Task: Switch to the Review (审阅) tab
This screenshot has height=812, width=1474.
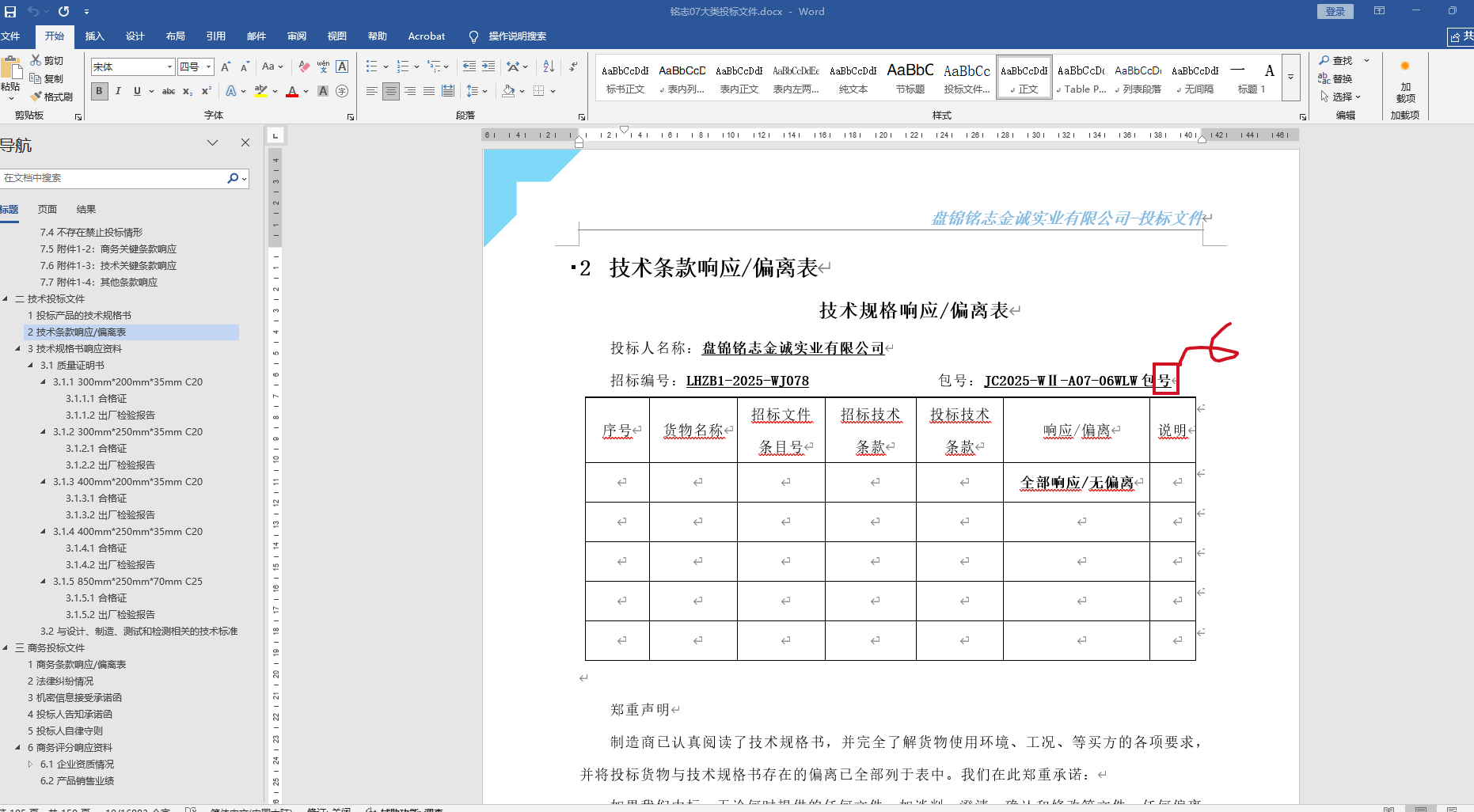Action: click(296, 36)
